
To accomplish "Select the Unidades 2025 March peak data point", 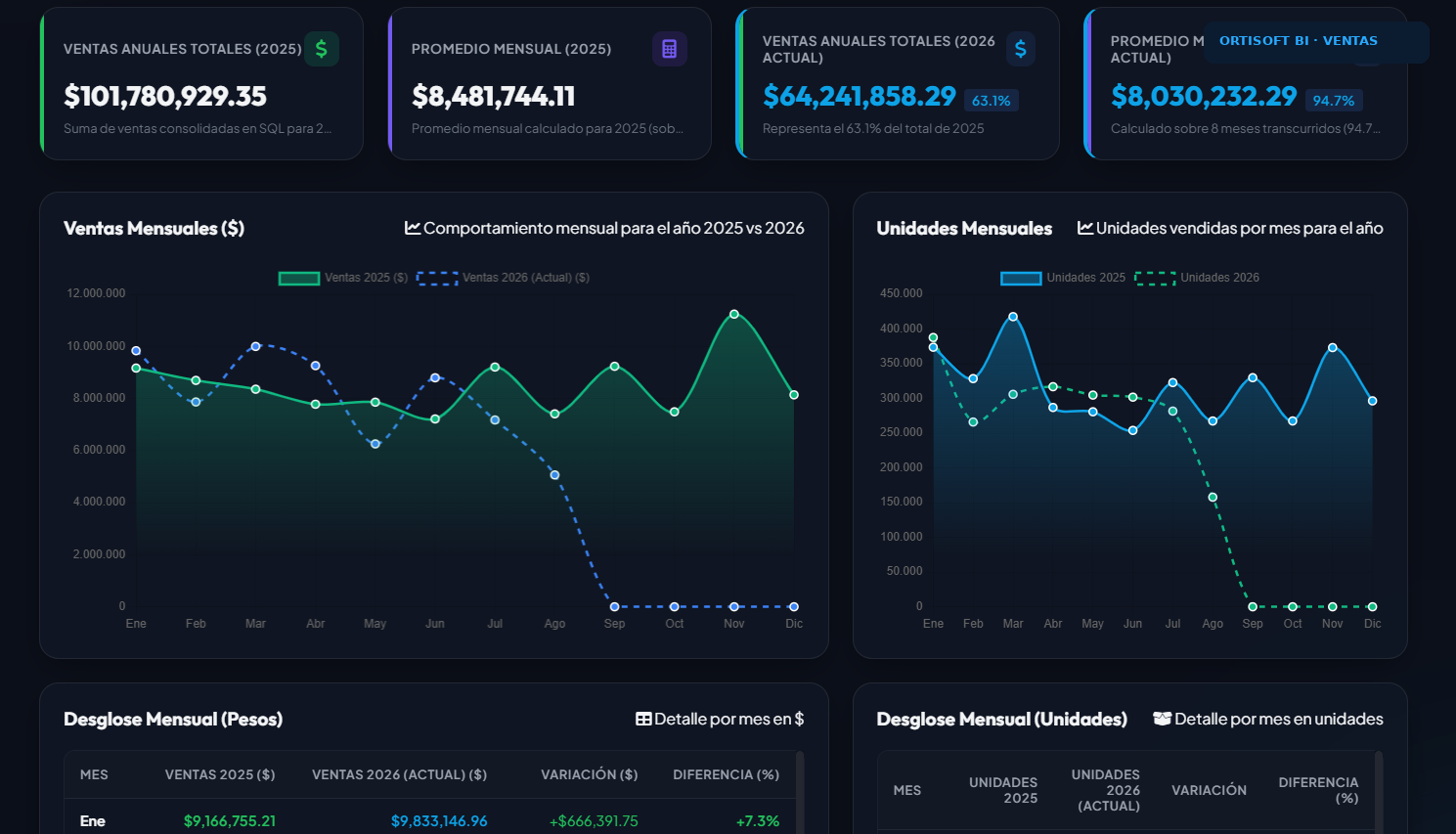I will pyautogui.click(x=1013, y=317).
